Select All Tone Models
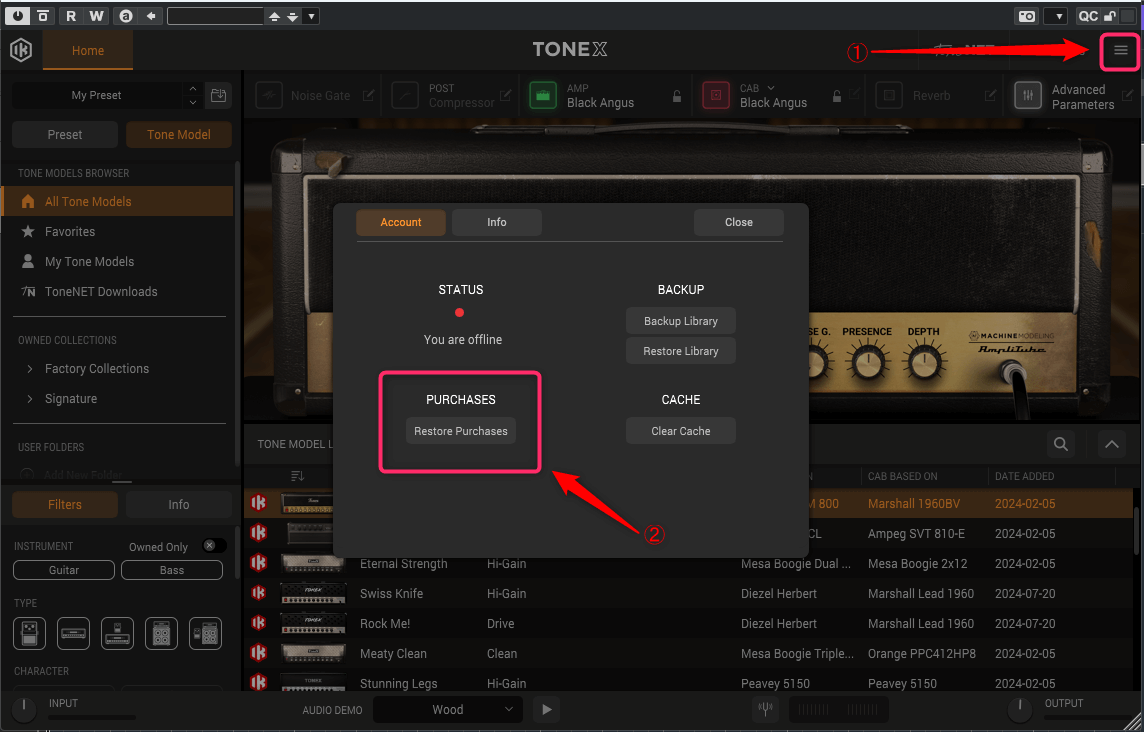This screenshot has width=1144, height=732. pyautogui.click(x=118, y=201)
